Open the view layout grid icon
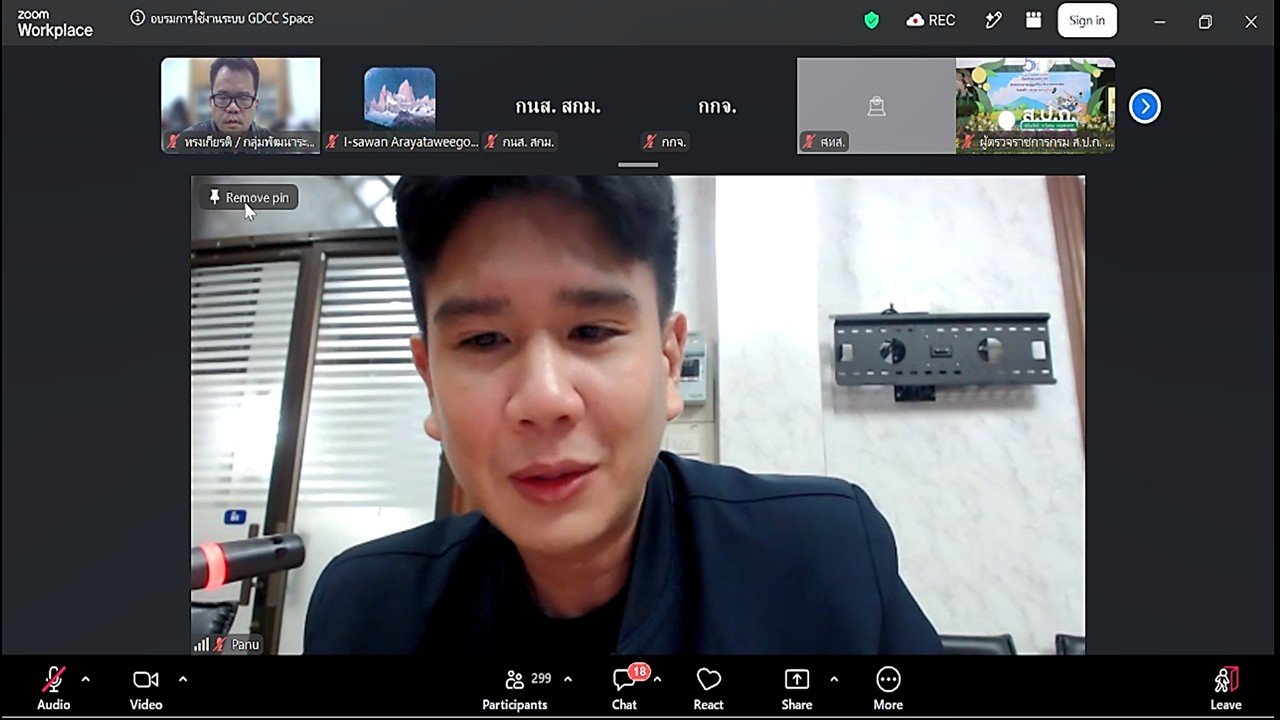This screenshot has width=1280, height=720. [1034, 20]
